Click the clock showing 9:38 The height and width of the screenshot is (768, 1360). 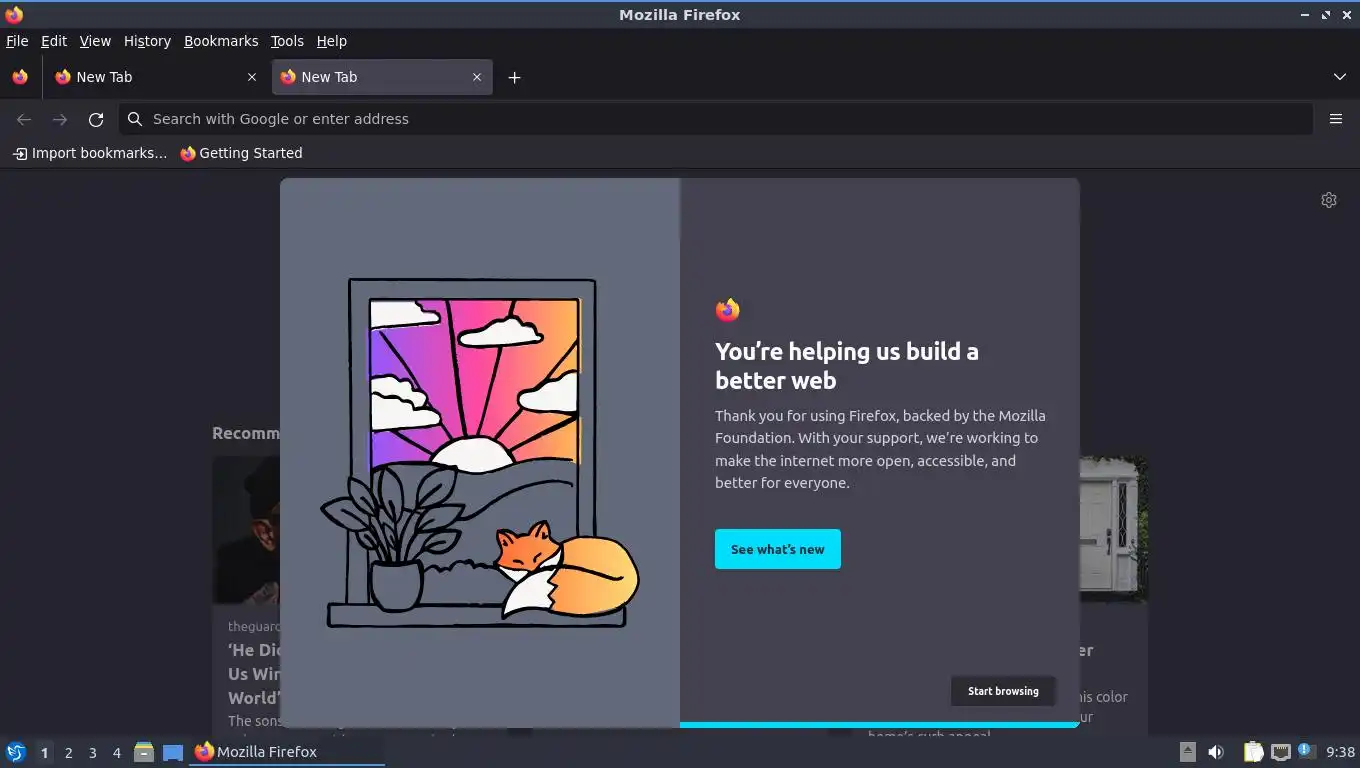click(x=1340, y=752)
